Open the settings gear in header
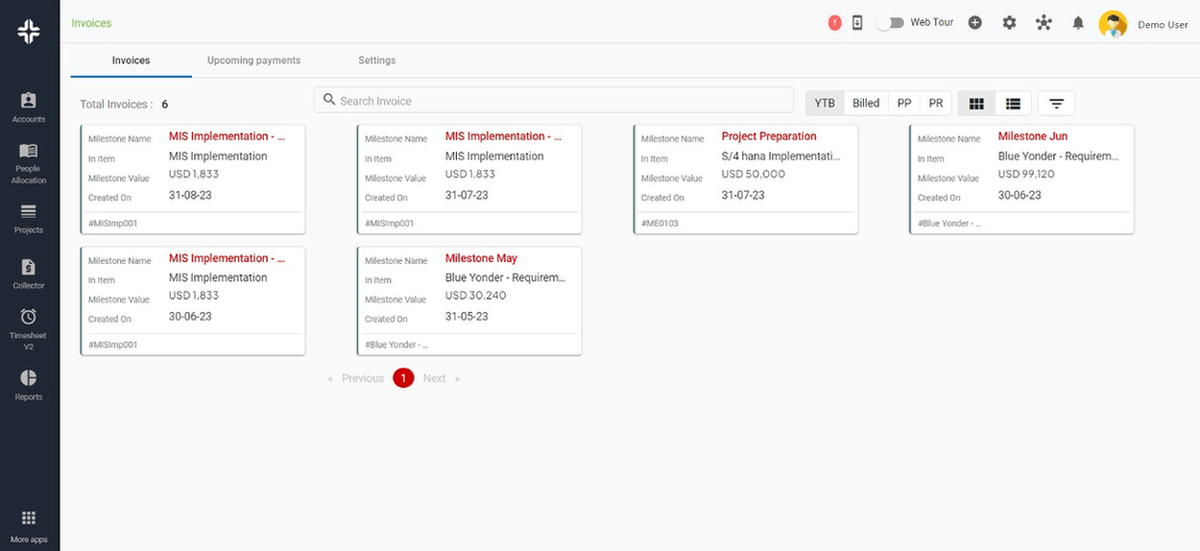The height and width of the screenshot is (551, 1200). 1009,23
